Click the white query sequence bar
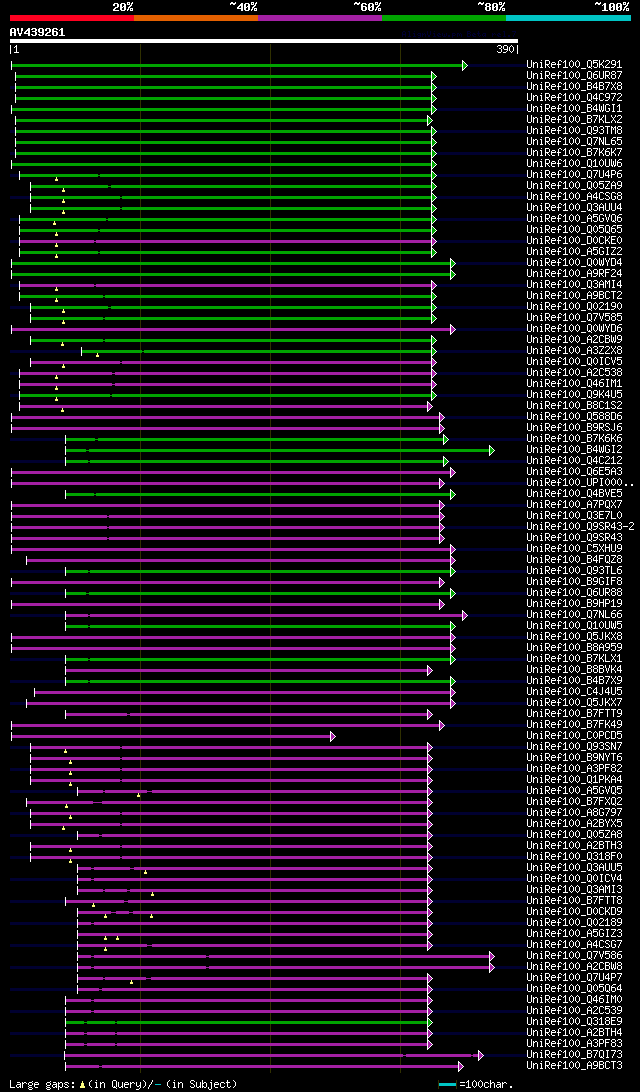The width and height of the screenshot is (640, 1092). click(x=264, y=40)
